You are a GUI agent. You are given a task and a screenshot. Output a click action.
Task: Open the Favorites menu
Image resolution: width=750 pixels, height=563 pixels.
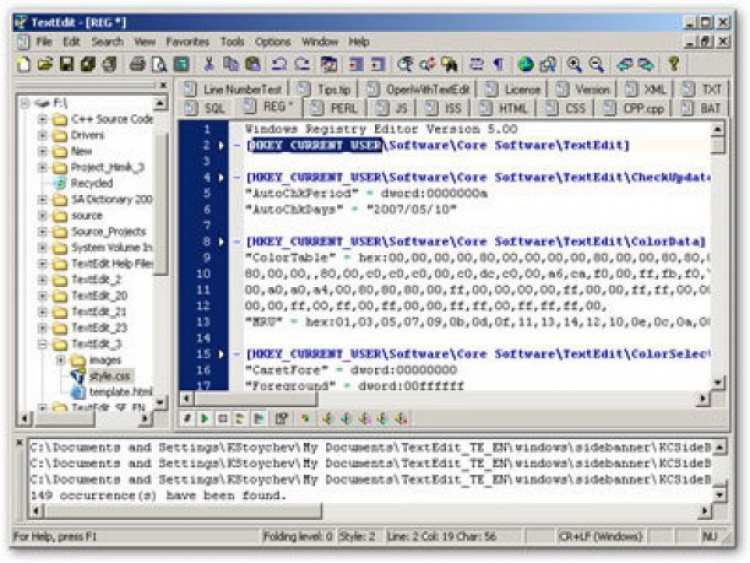(188, 42)
